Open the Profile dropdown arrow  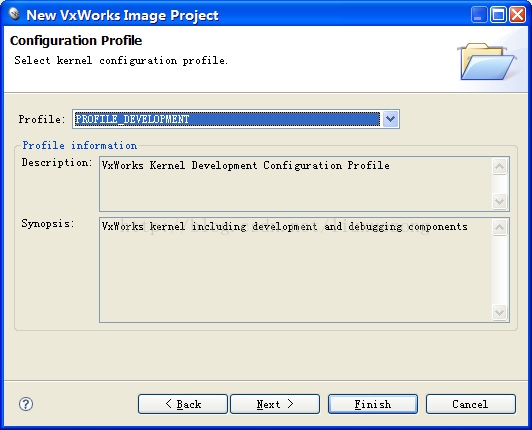390,119
